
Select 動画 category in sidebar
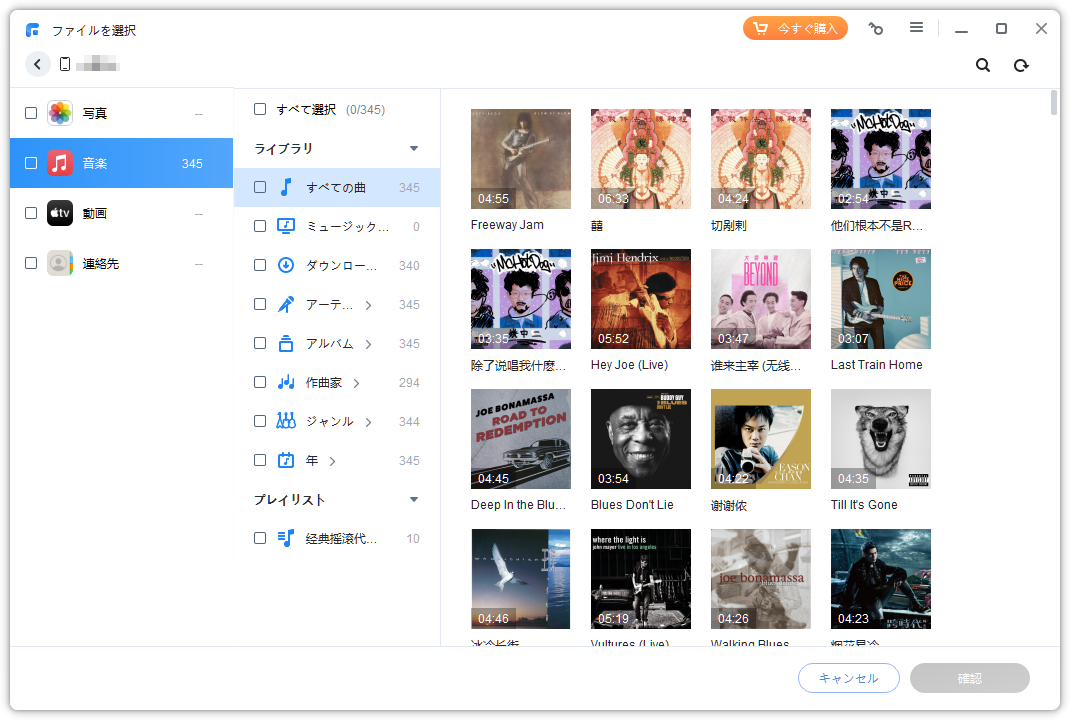(121, 213)
